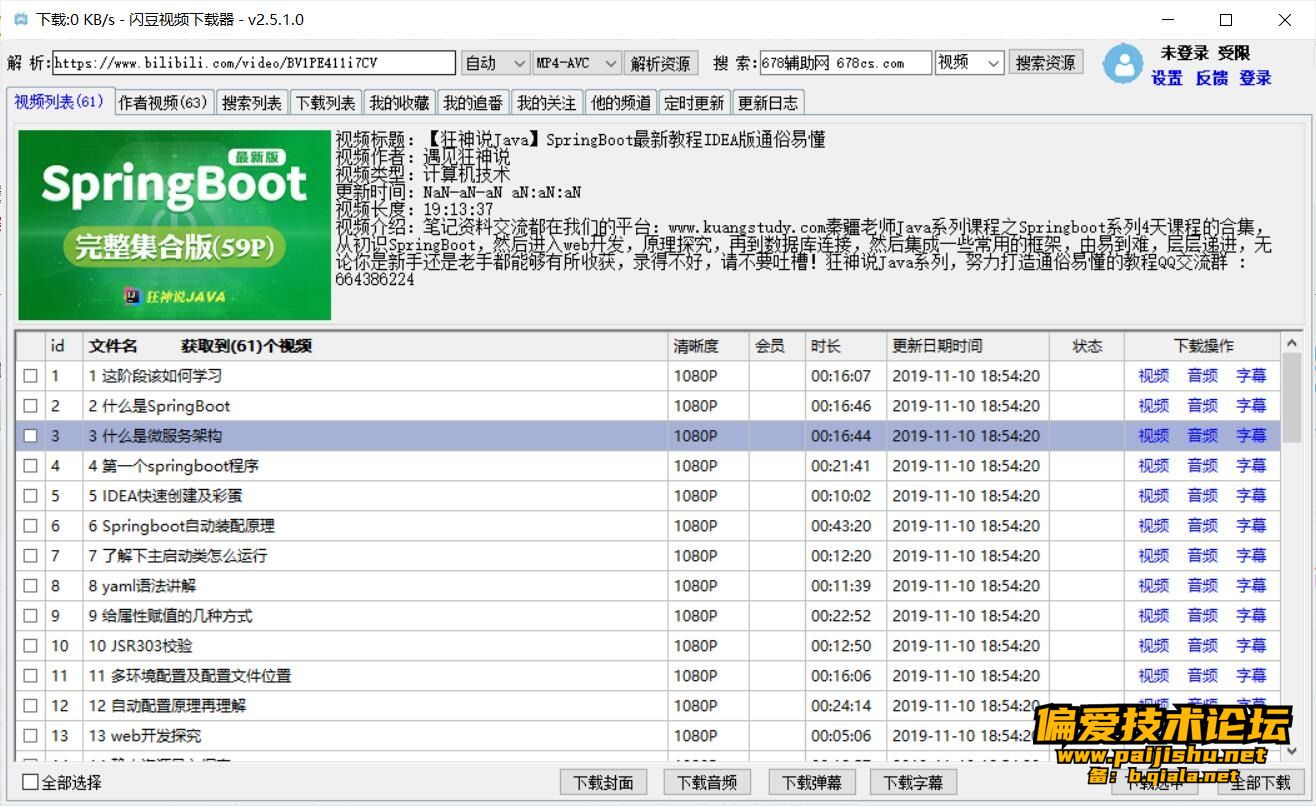Download 视频 for row 8 yaml语法讲解
This screenshot has height=806, width=1316.
click(1153, 586)
